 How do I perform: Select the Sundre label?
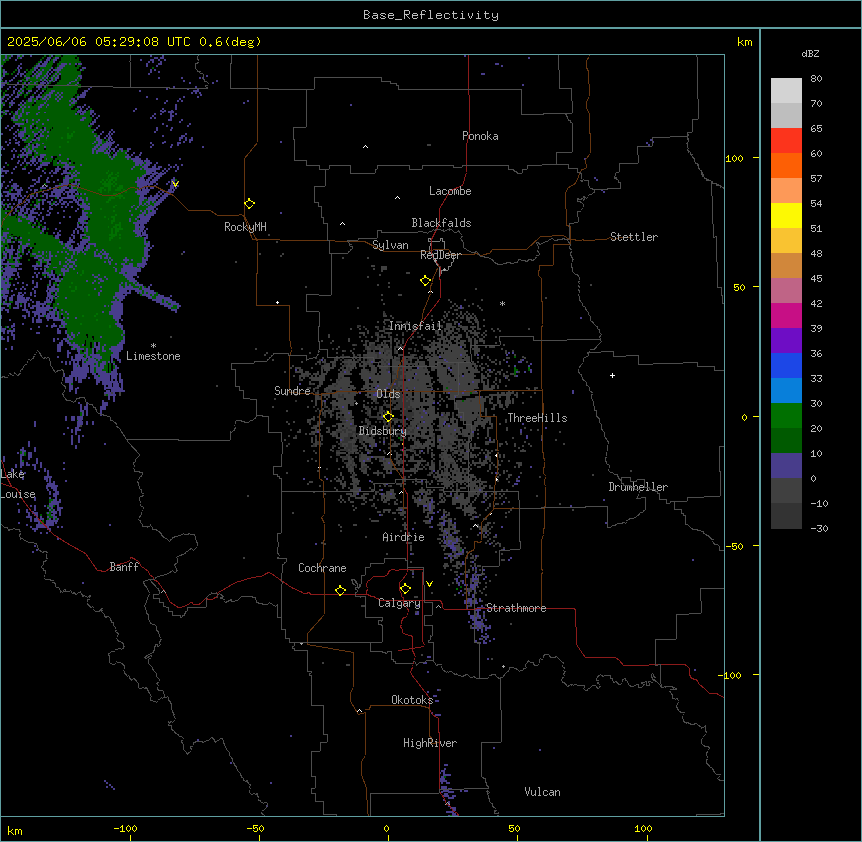(292, 391)
